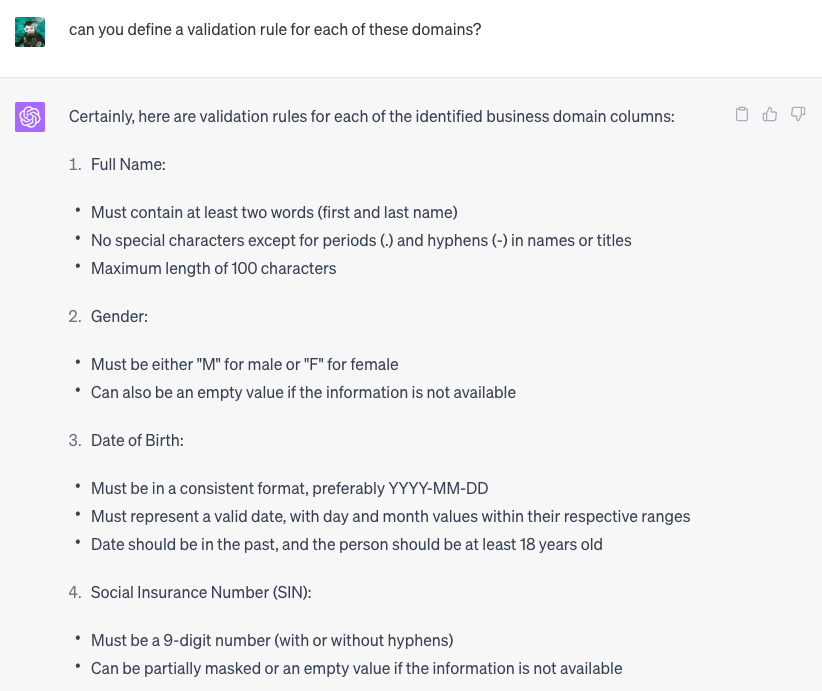Click the "preferably YYYY-MM-DD" format bullet

click(x=289, y=488)
